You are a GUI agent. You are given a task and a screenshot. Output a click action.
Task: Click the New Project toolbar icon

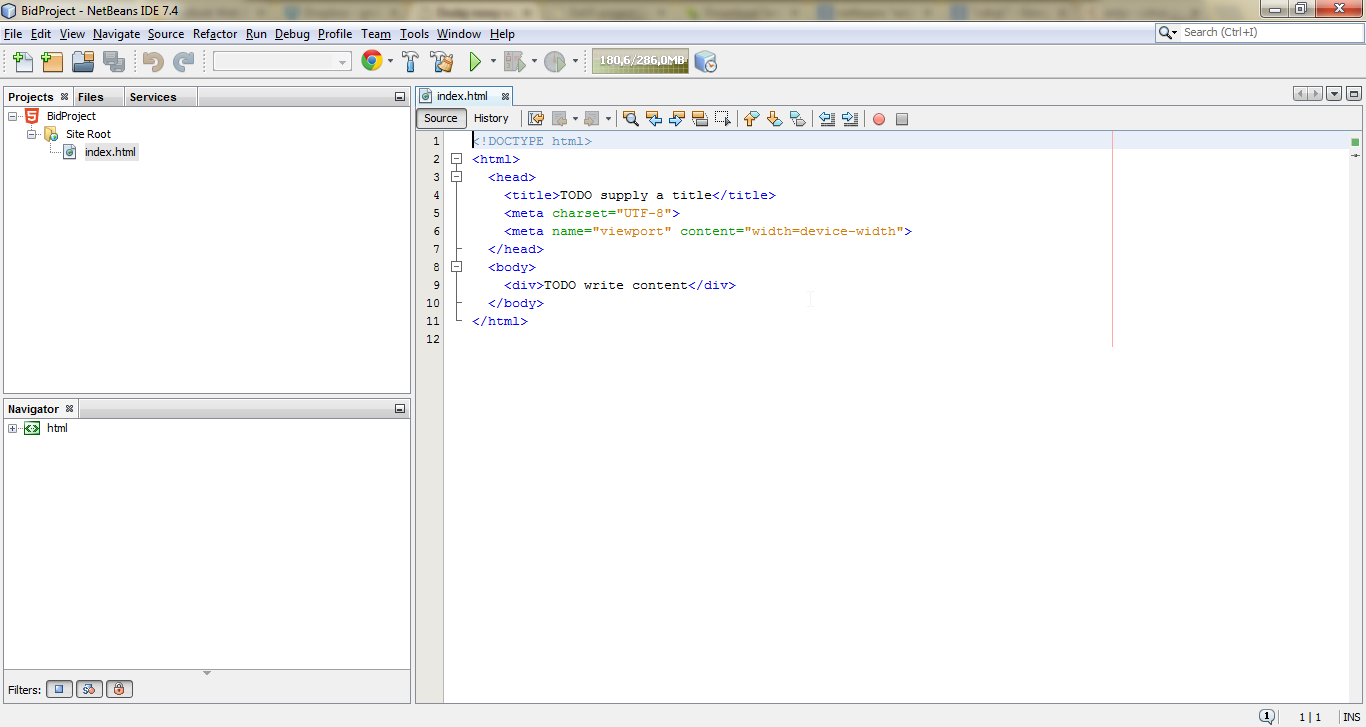[52, 62]
